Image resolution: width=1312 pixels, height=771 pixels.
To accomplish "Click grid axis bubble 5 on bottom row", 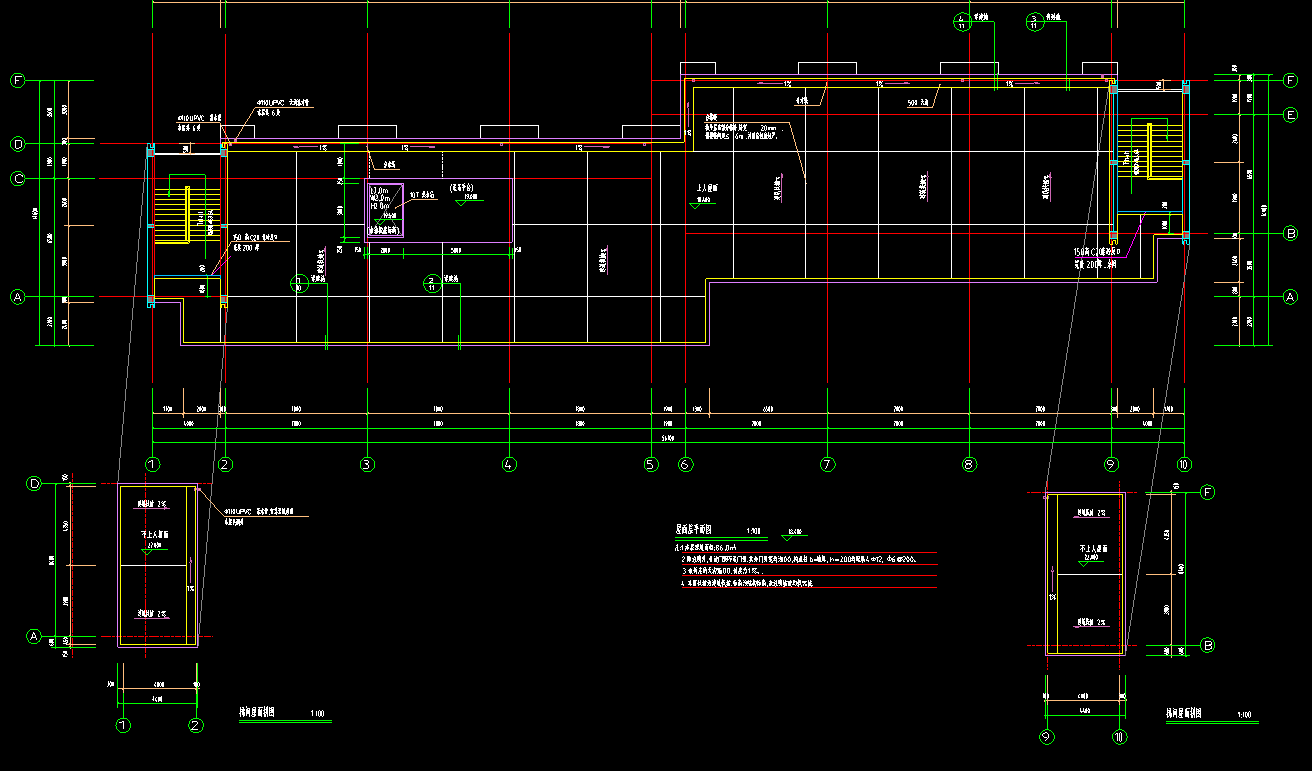I will pyautogui.click(x=651, y=464).
